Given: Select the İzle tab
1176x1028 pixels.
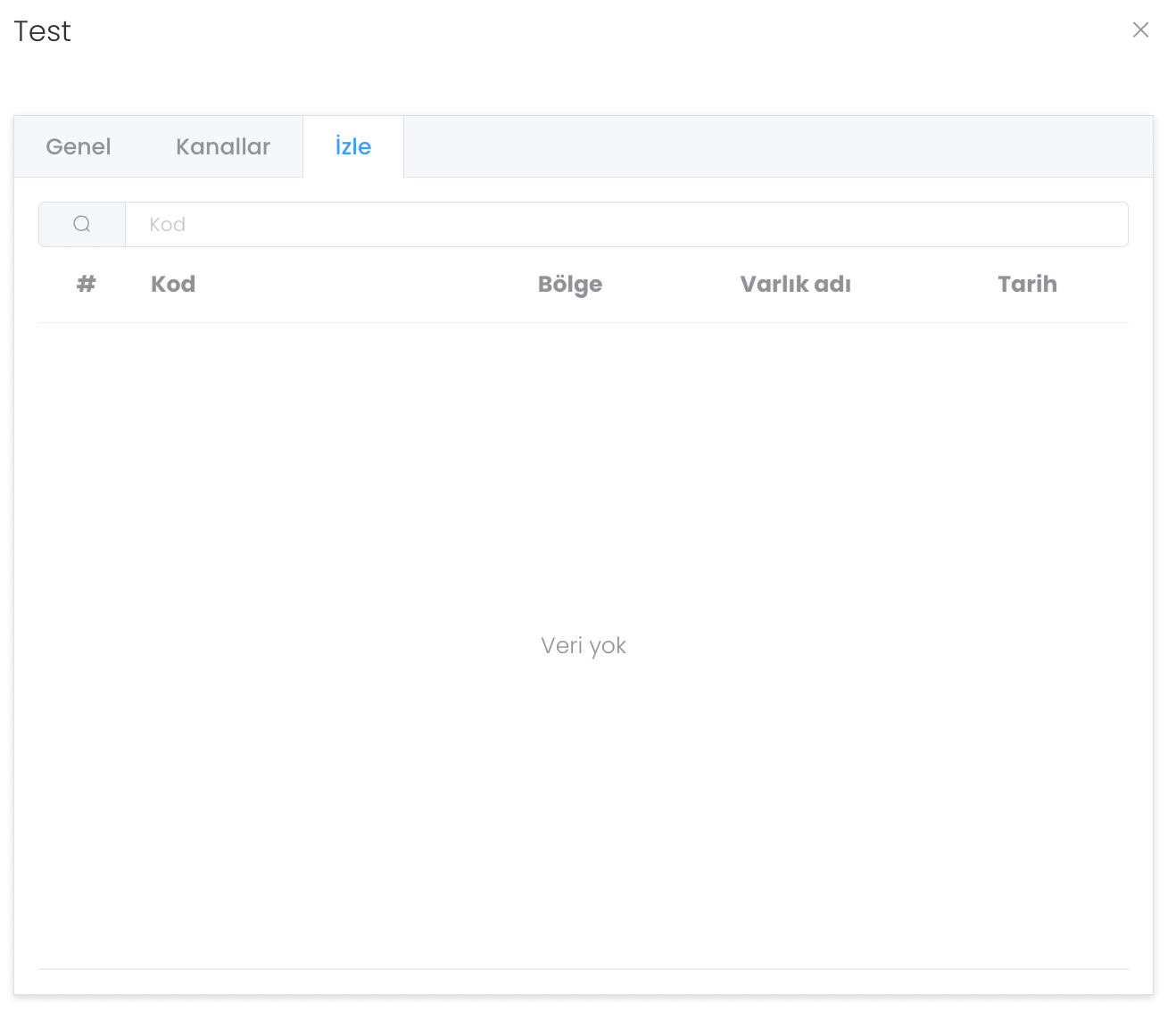Looking at the screenshot, I should tap(353, 146).
